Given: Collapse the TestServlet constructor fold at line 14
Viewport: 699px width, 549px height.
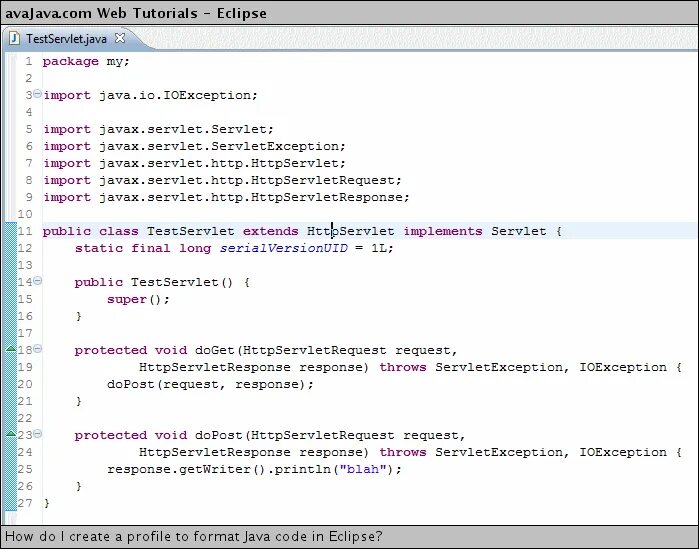Looking at the screenshot, I should coord(37,280).
